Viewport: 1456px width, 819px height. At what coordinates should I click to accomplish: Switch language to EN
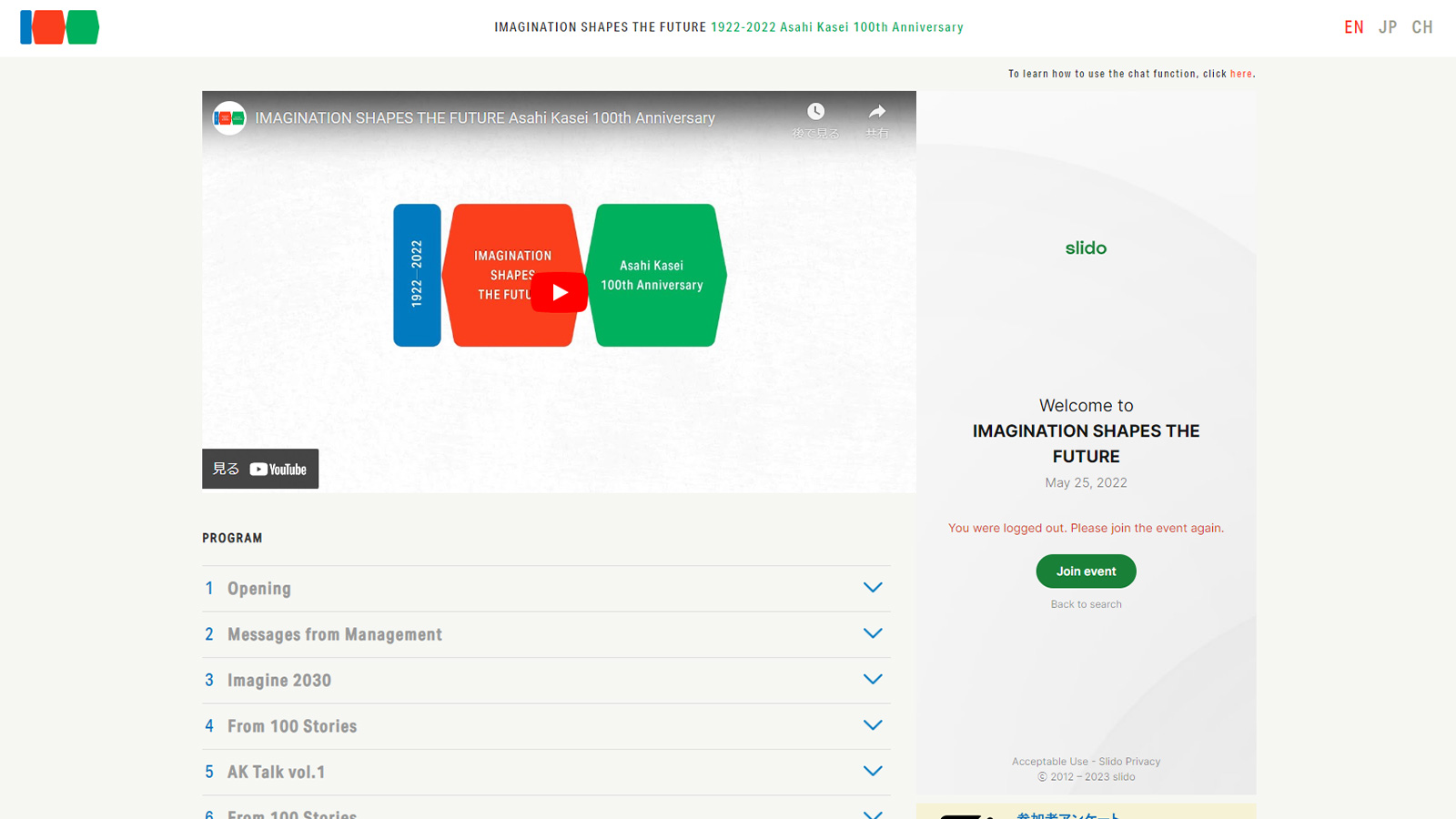[1354, 27]
